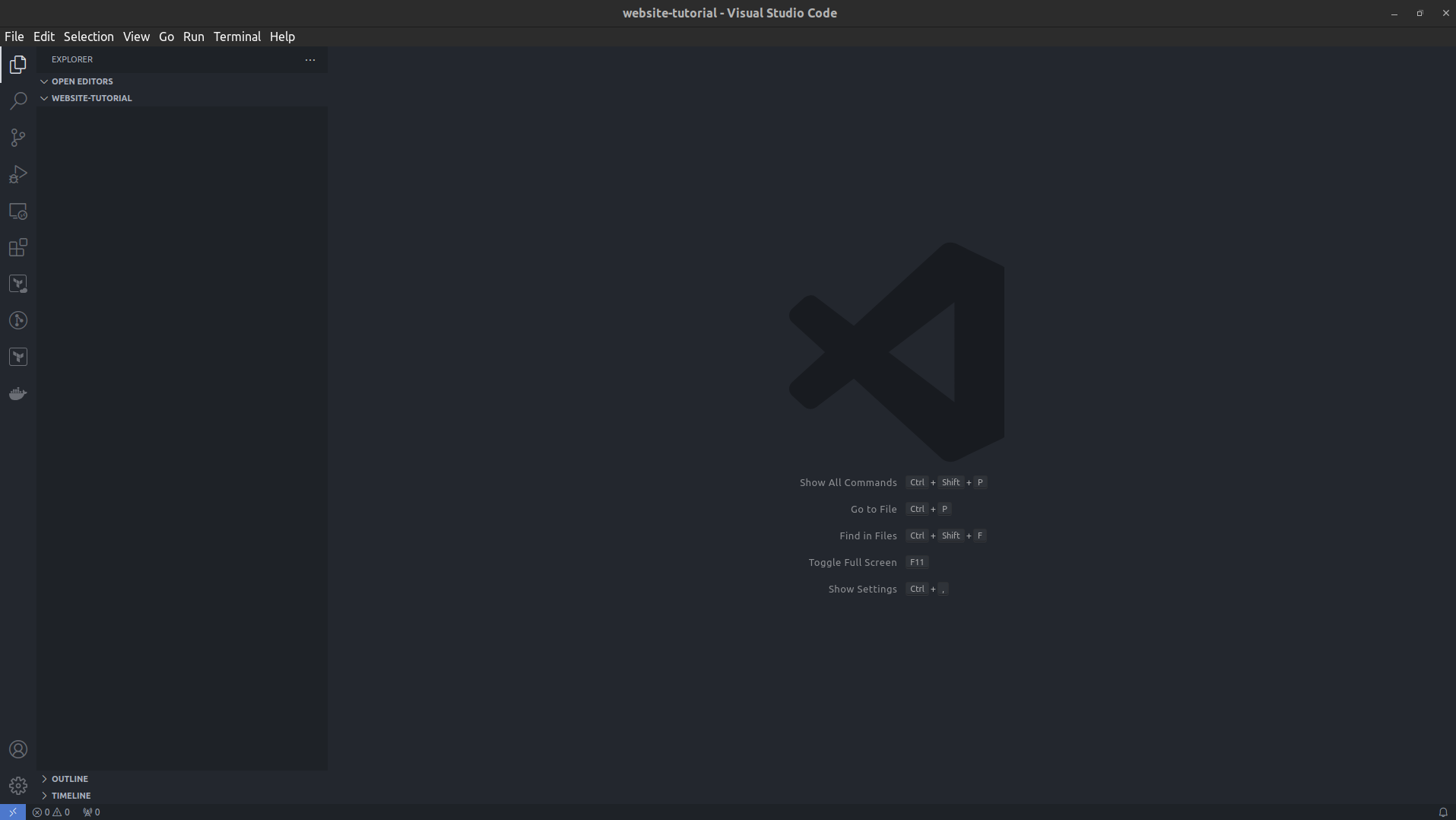Close the Visual Studio Code window

tap(1445, 14)
